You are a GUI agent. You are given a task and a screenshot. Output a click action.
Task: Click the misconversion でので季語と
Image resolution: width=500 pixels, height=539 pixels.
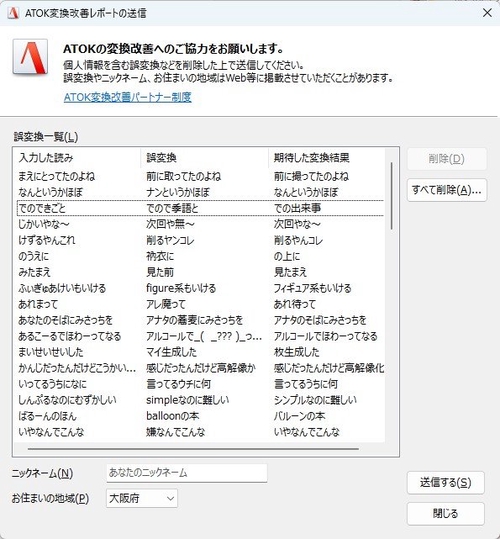pos(172,208)
